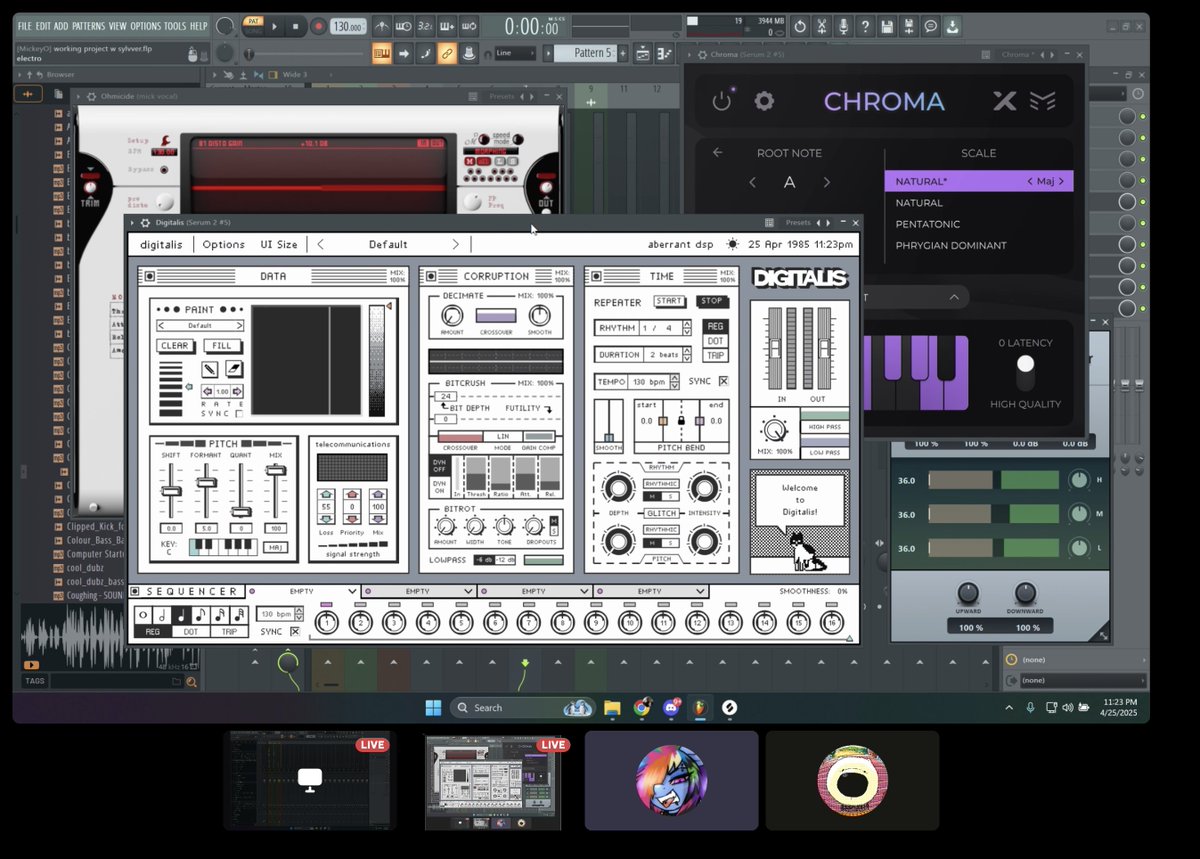
Task: Toggle the PAT/SONG mode switch
Action: point(254,26)
